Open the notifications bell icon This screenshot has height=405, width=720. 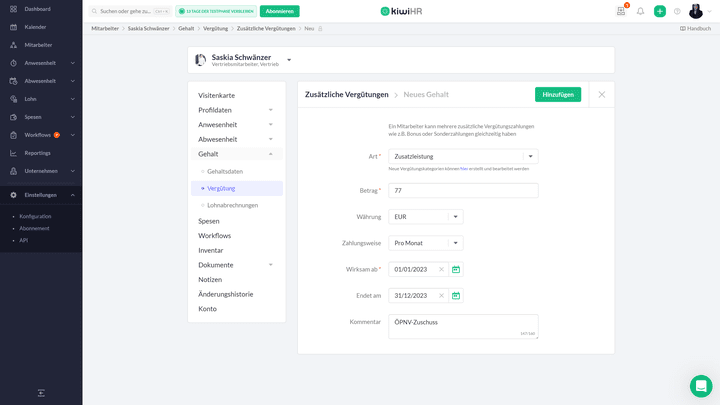[640, 11]
